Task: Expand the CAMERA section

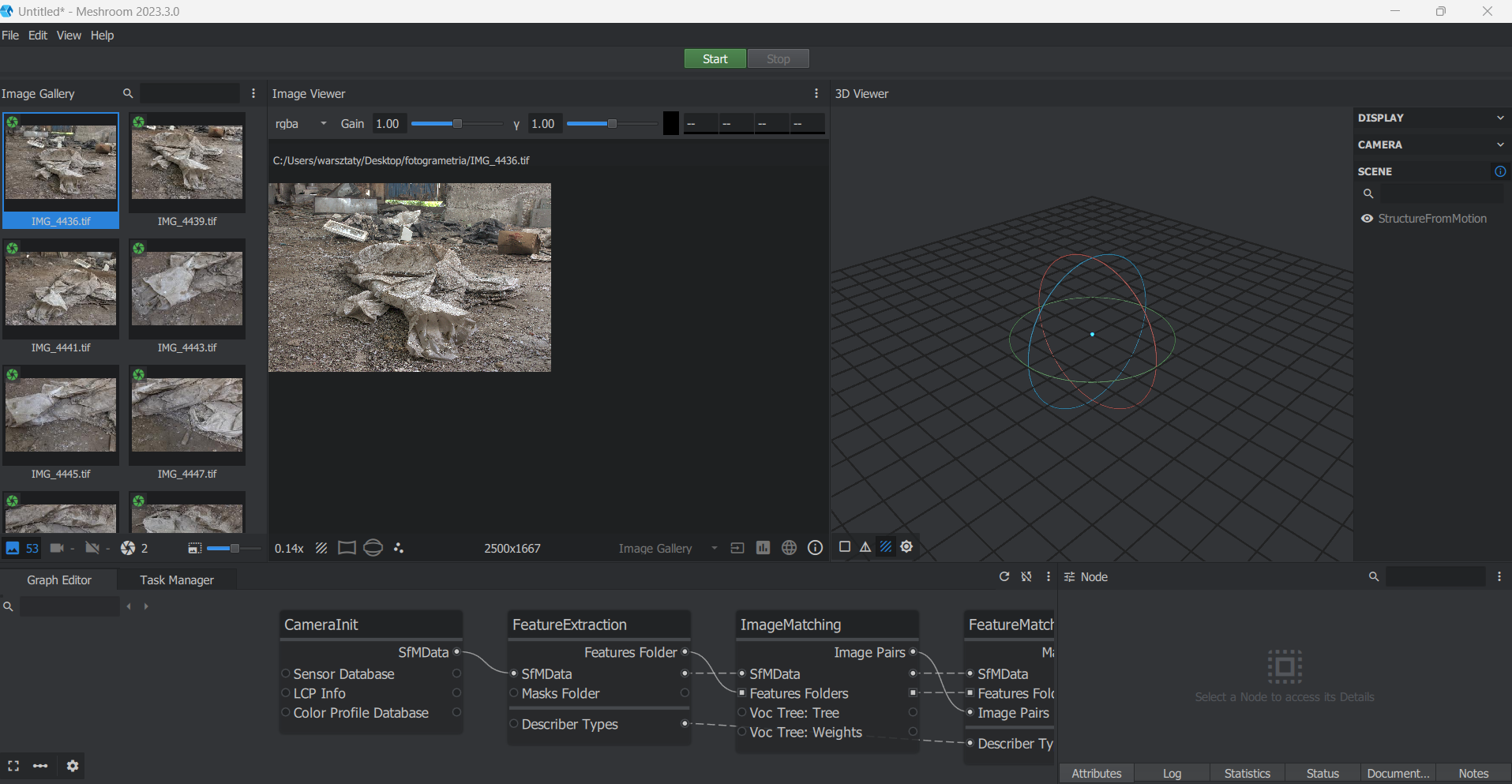Action: pos(1431,144)
